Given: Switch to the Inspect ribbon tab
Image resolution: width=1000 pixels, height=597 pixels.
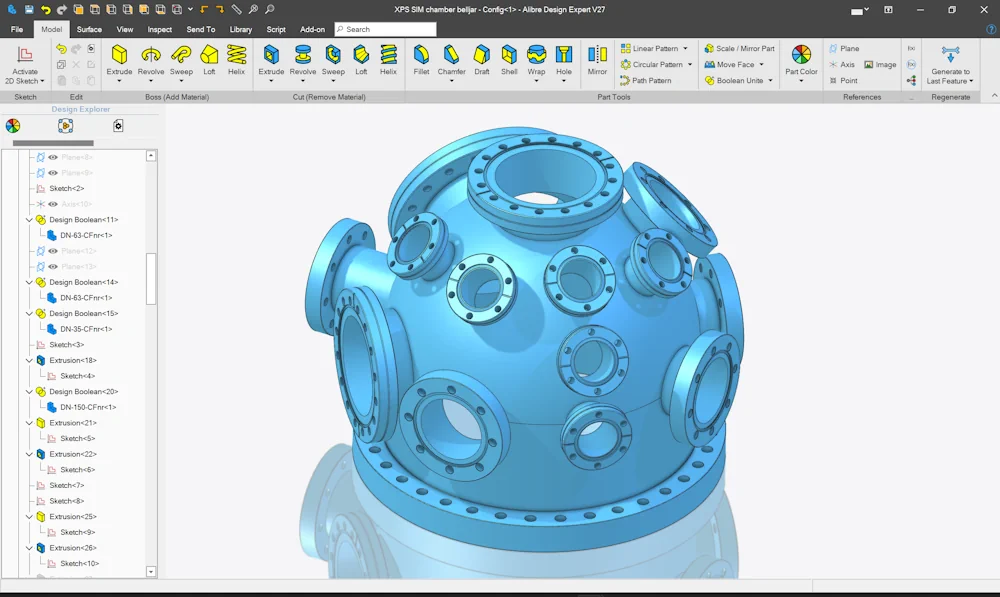Looking at the screenshot, I should coord(159,29).
